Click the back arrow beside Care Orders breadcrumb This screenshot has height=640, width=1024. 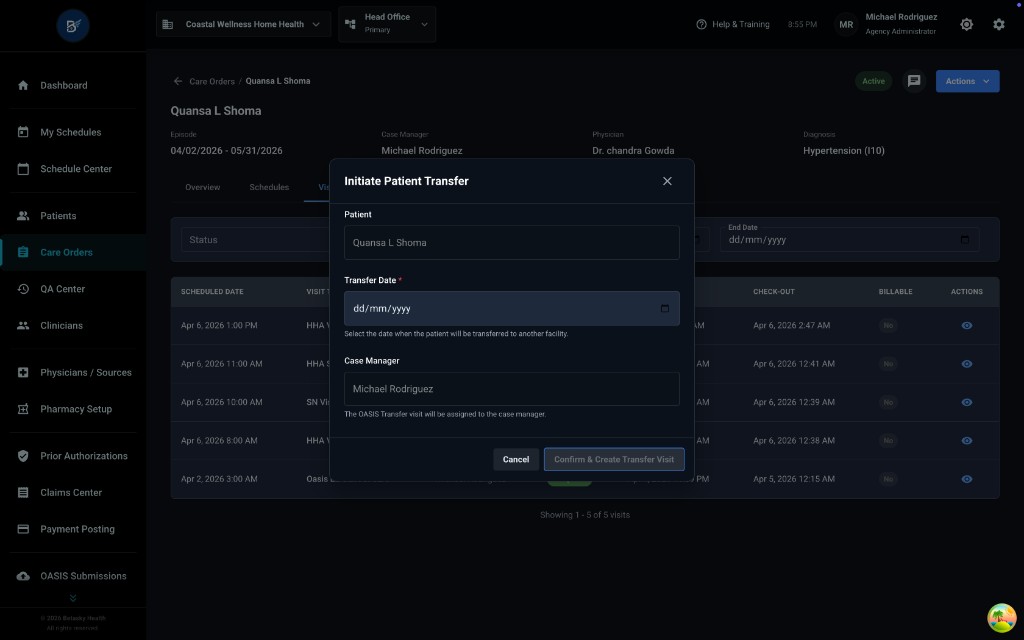point(178,81)
